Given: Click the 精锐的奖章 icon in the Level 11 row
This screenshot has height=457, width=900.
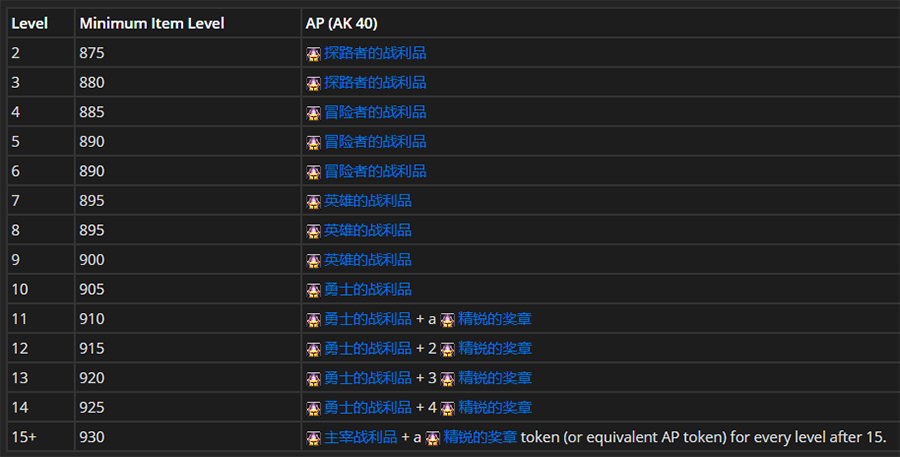Looking at the screenshot, I should click(x=448, y=320).
